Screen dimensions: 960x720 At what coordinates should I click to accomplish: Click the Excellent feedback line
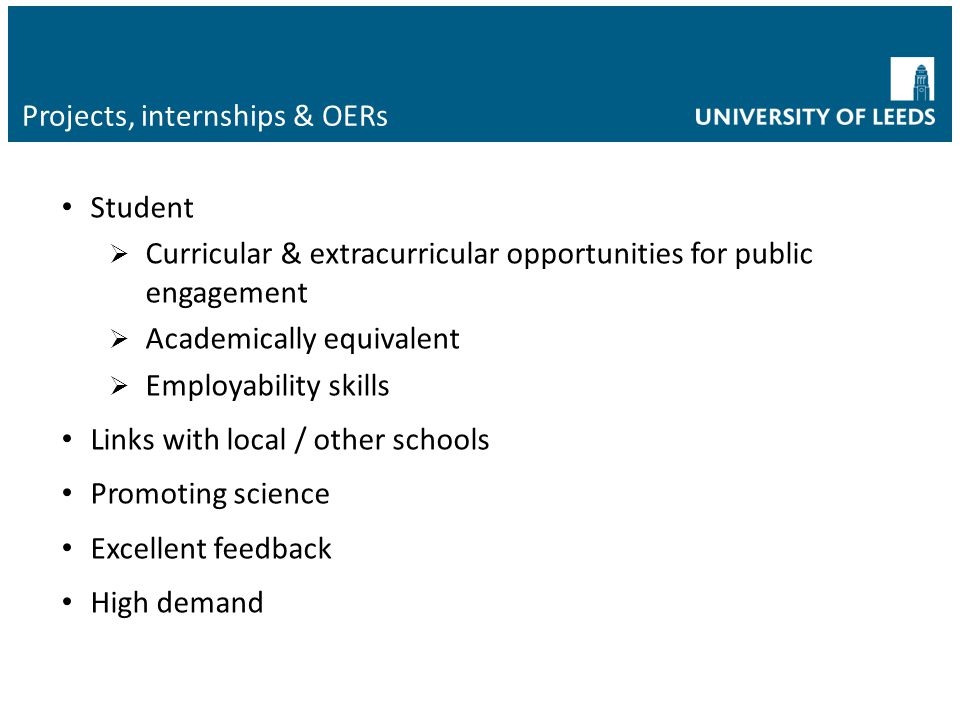[x=211, y=548]
